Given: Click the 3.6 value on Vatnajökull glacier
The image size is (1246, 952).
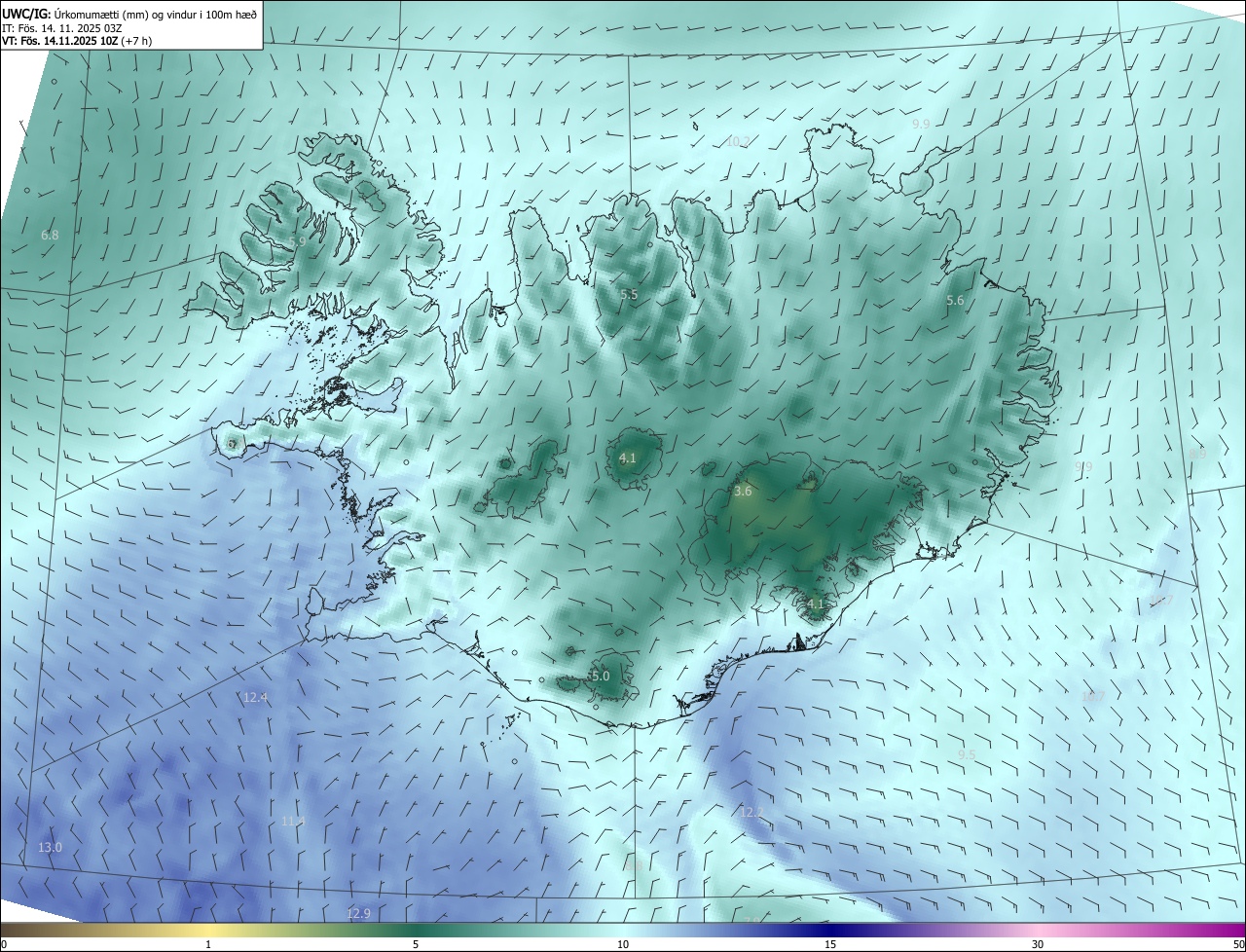Looking at the screenshot, I should click(743, 492).
